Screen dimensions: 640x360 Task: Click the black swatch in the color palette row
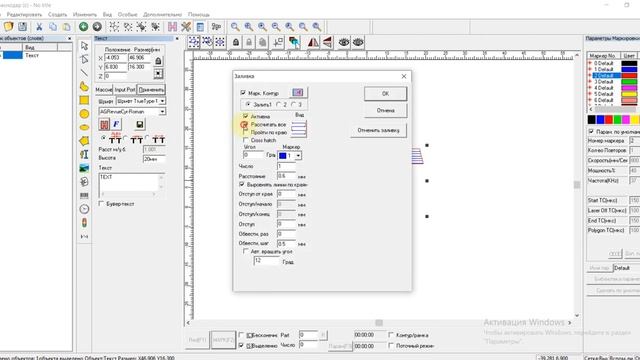pyautogui.click(x=591, y=119)
